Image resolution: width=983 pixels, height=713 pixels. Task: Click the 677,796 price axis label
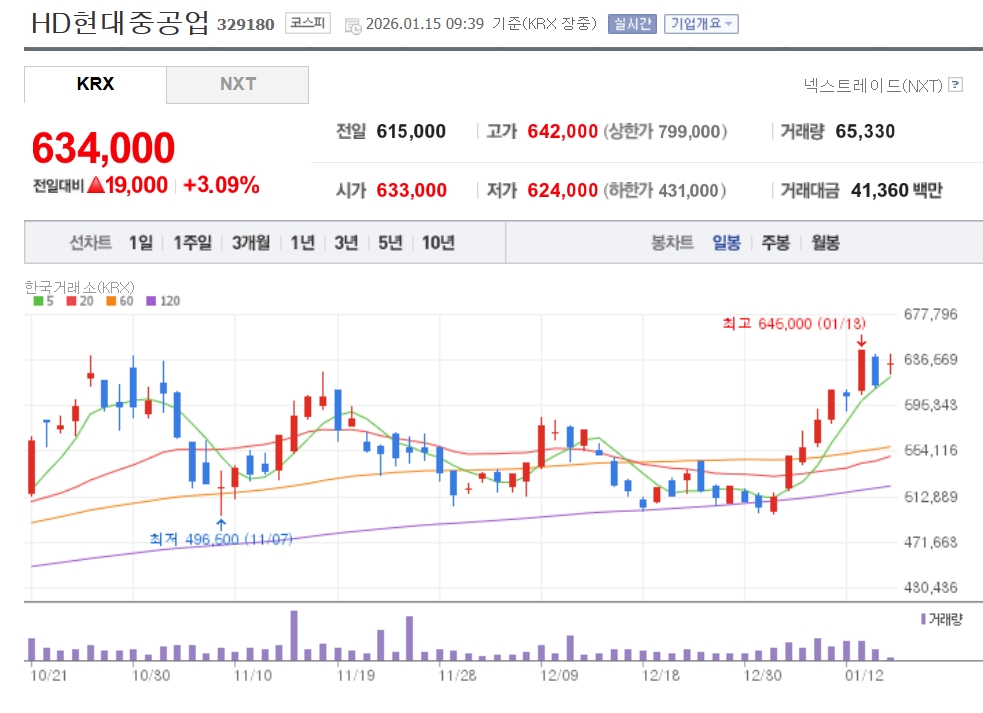click(x=930, y=314)
